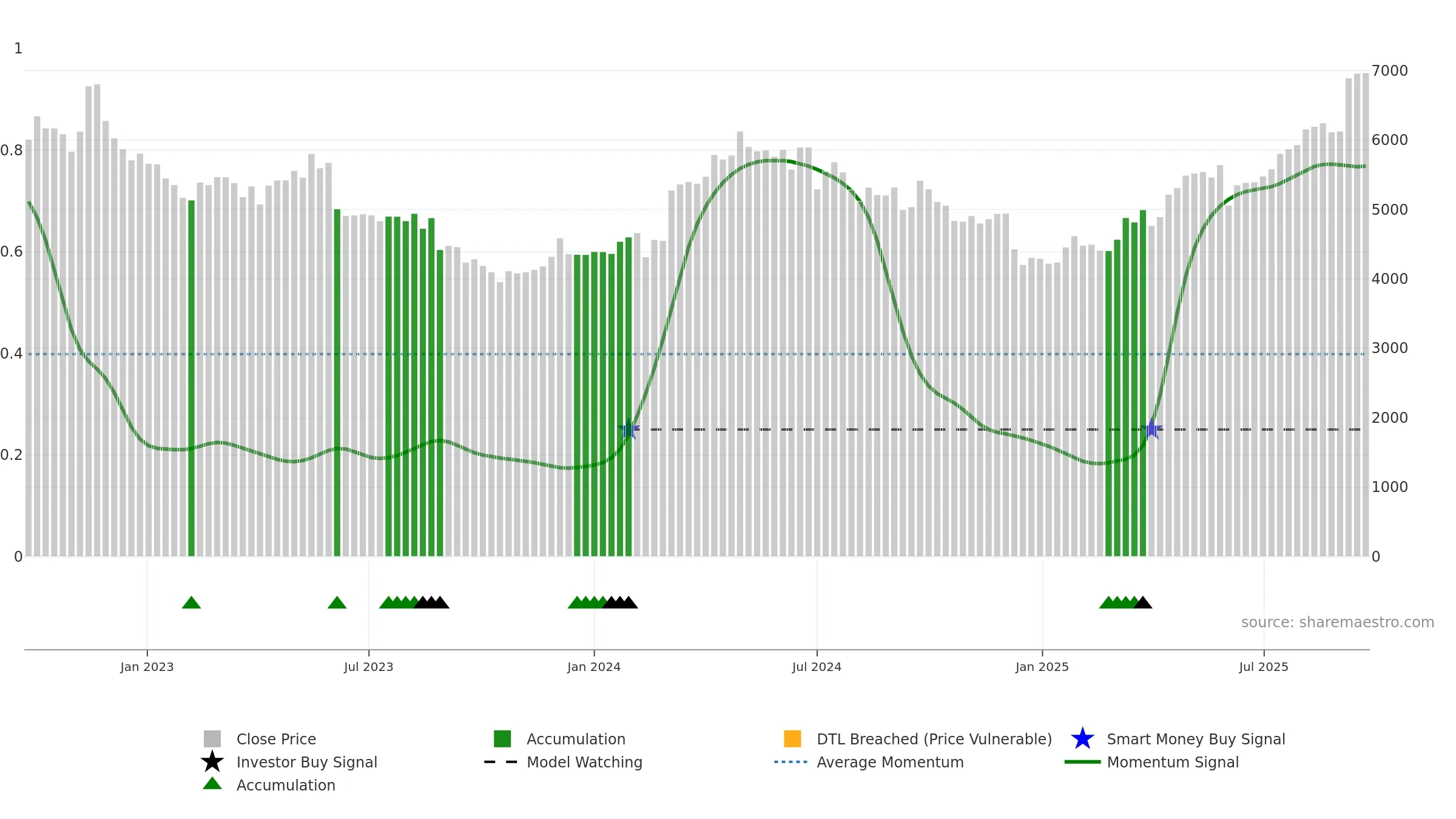Click the black Investor Buy Signal star icon
The image size is (1456, 819).
(x=212, y=761)
